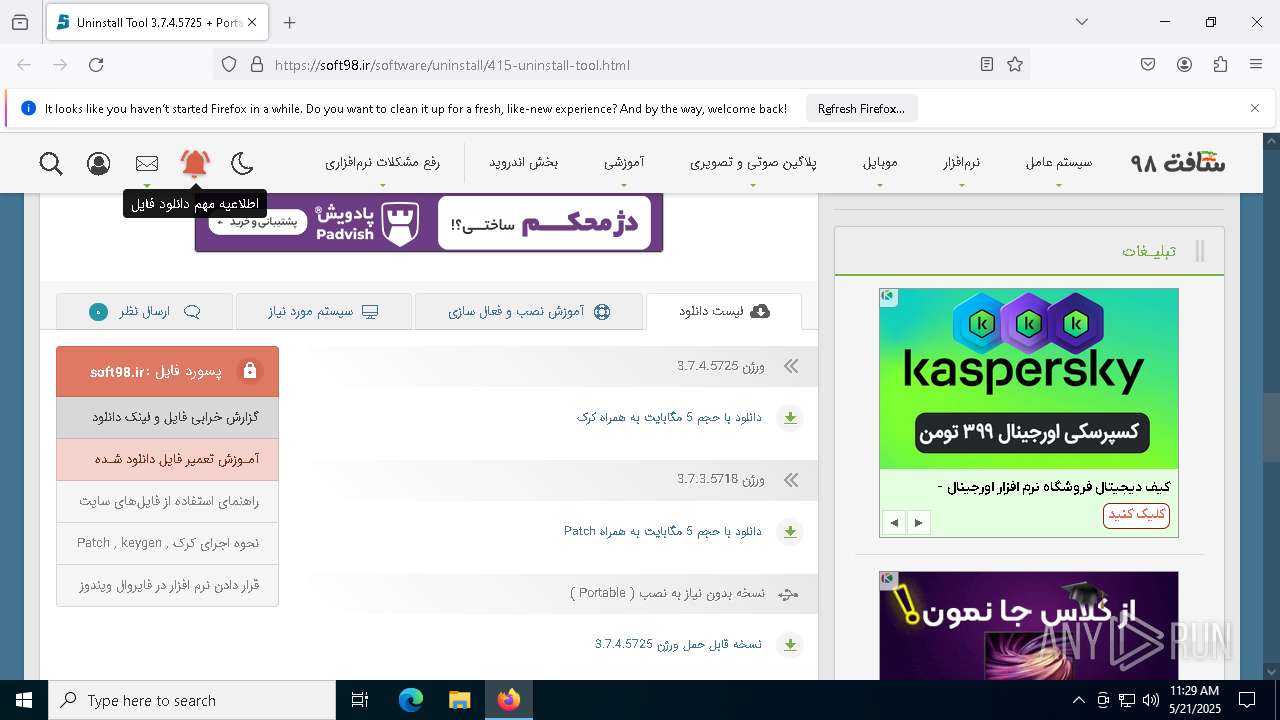
Task: Open a new tab with the plus button
Action: 290,22
